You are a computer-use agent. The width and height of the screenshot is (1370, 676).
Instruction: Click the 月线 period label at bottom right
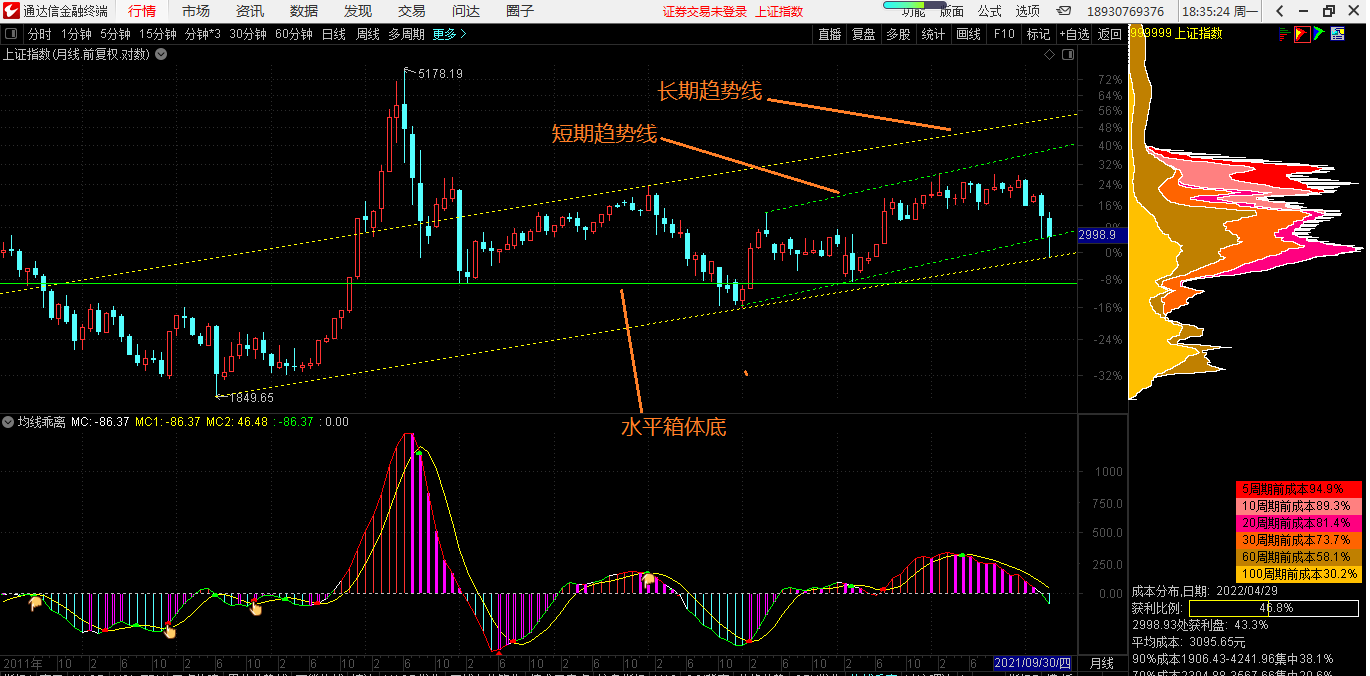1101,663
